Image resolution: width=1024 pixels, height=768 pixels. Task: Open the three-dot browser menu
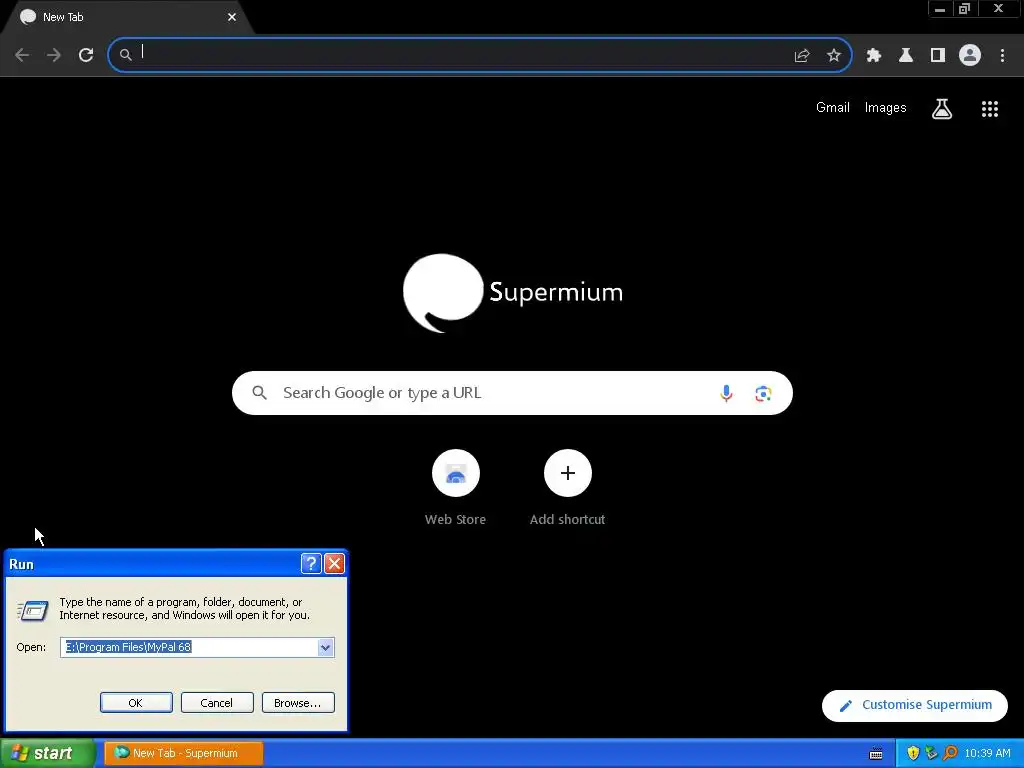coord(1002,56)
